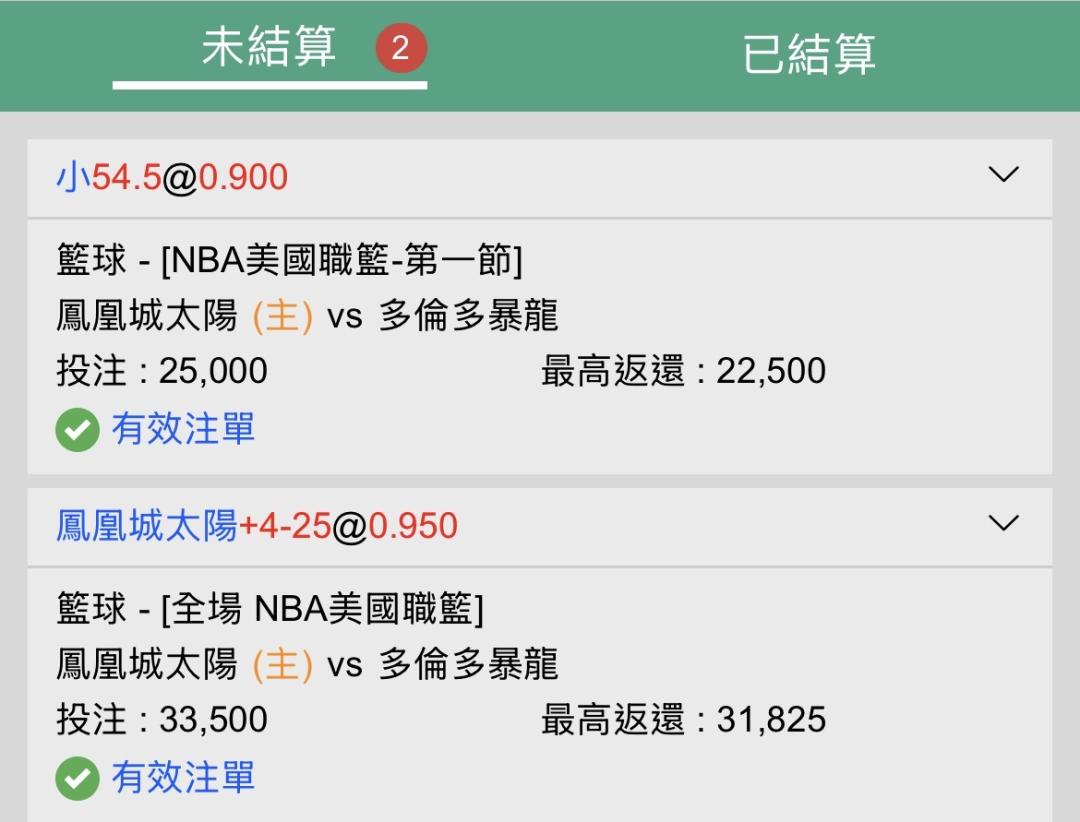Expand the 小54.5@0.900 bet chevron
The width and height of the screenshot is (1080, 822).
pyautogui.click(x=1003, y=175)
